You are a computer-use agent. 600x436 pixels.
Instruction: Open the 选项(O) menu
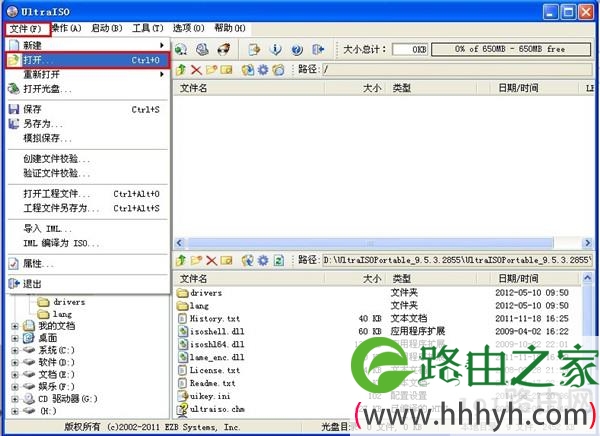[x=189, y=28]
